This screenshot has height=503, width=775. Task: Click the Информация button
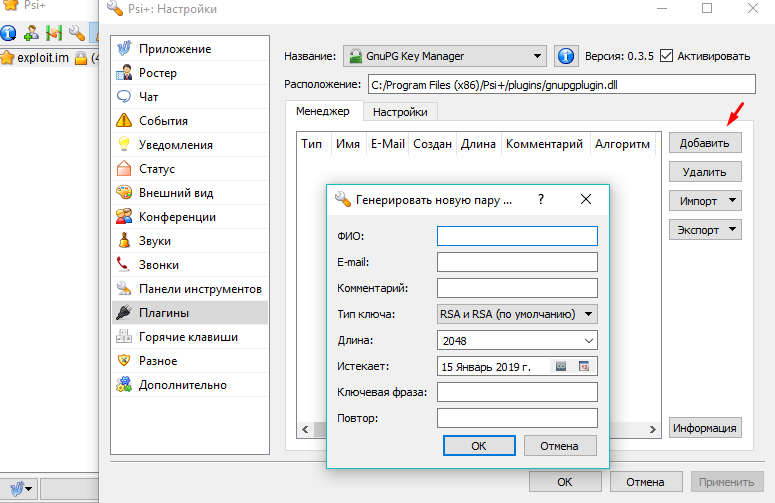tap(705, 428)
